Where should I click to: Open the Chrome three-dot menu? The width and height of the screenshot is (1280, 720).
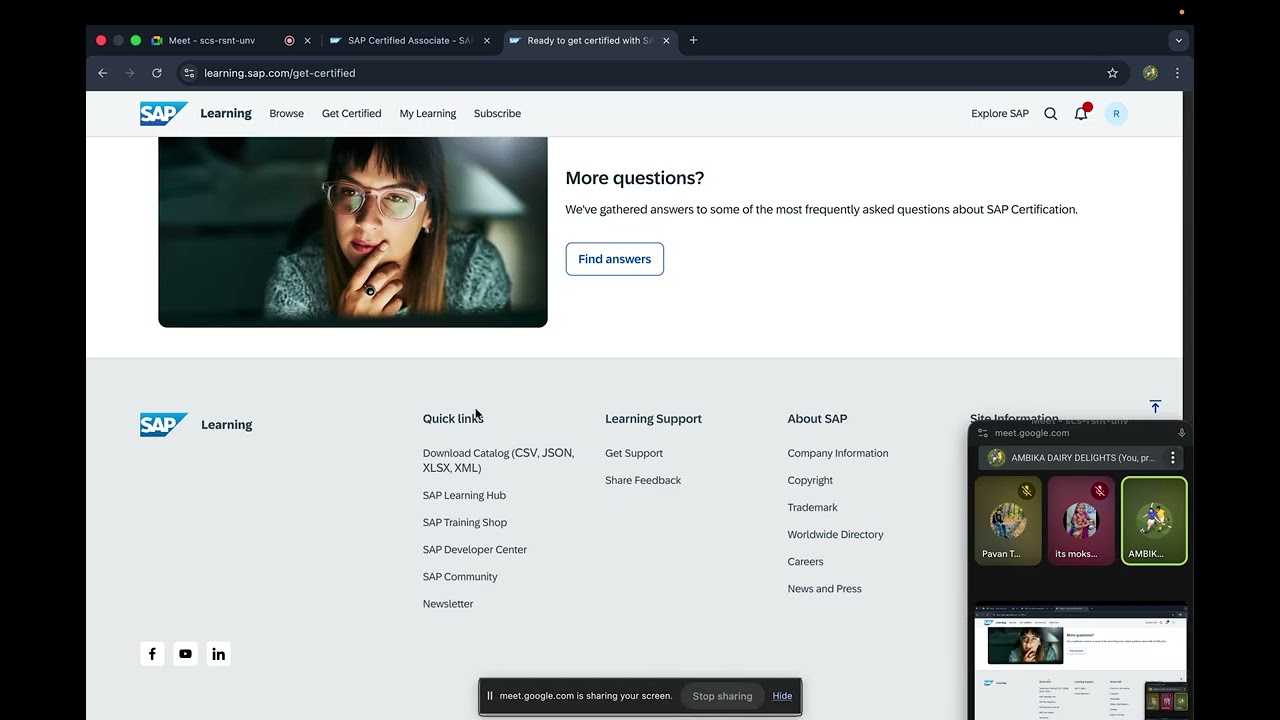pos(1177,73)
